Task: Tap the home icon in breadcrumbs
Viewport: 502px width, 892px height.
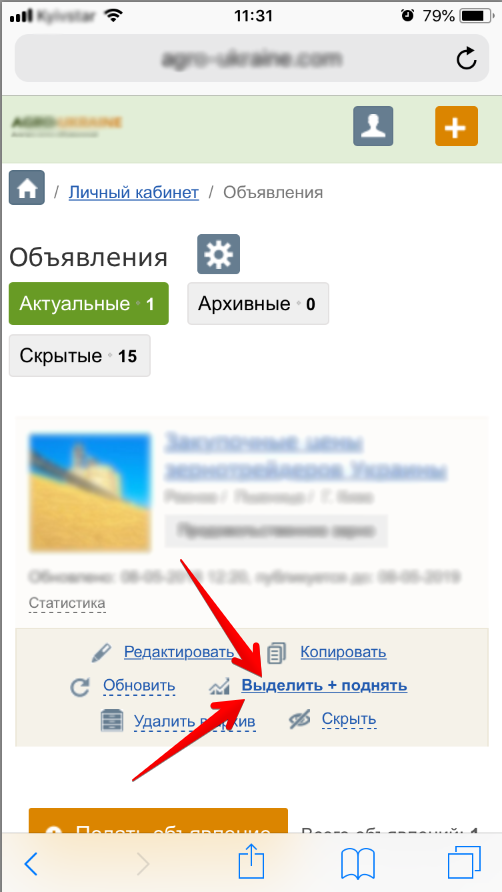Action: pyautogui.click(x=27, y=187)
